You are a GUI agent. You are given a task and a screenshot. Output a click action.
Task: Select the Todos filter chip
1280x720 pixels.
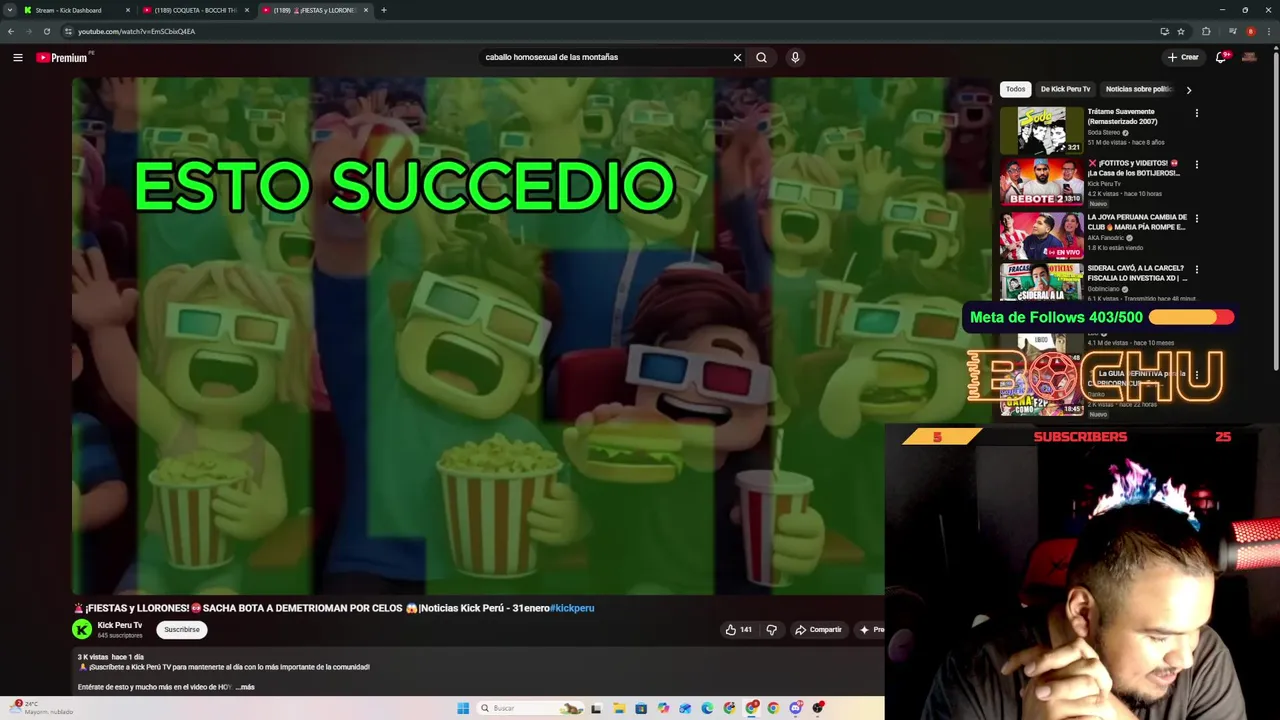[x=1015, y=89]
